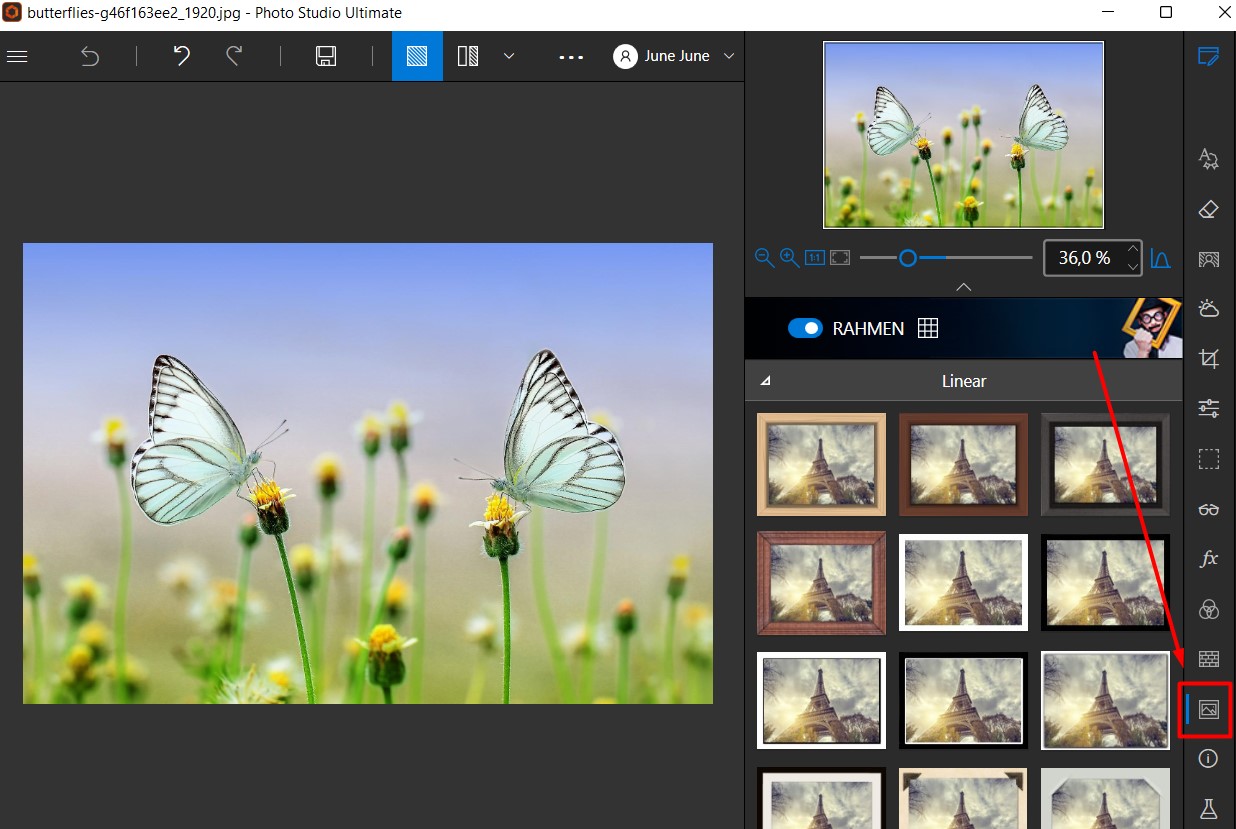This screenshot has width=1236, height=829.
Task: Apply the cream frame with photo corners
Action: pos(963,798)
